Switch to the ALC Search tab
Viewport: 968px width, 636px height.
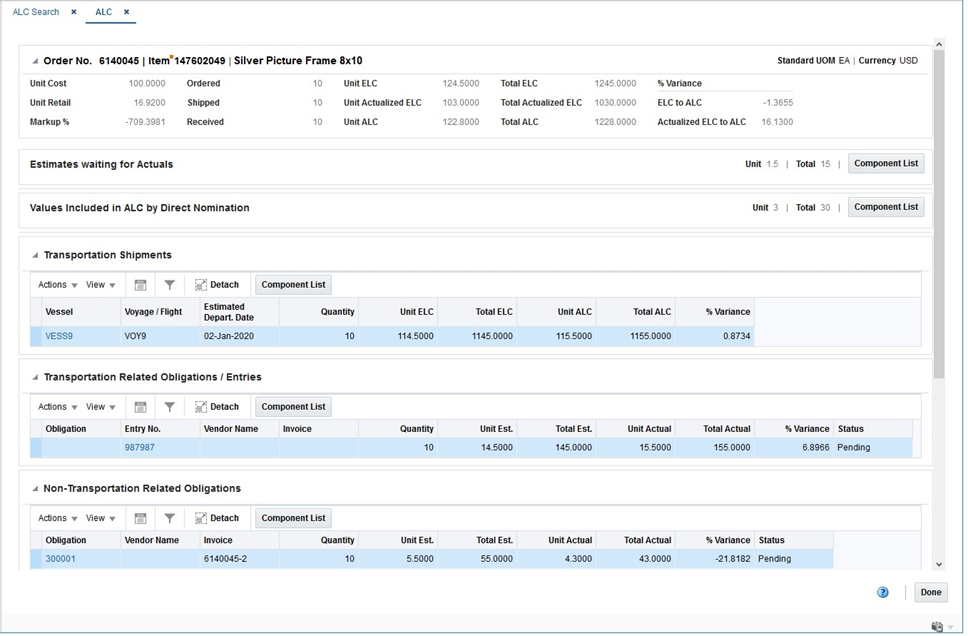coord(36,12)
